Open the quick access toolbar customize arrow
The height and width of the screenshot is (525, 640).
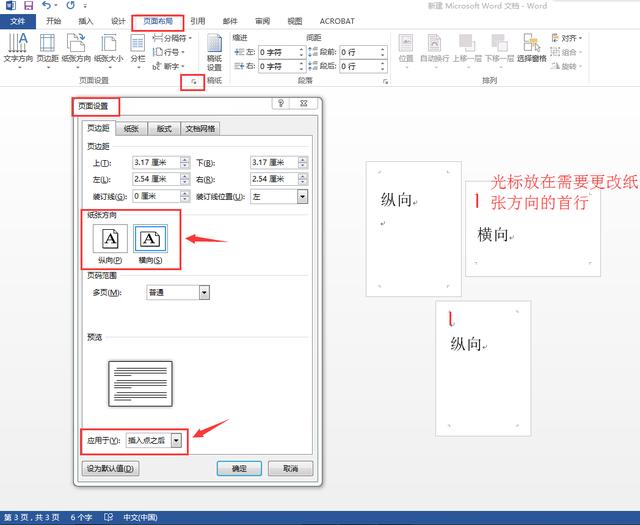(85, 6)
